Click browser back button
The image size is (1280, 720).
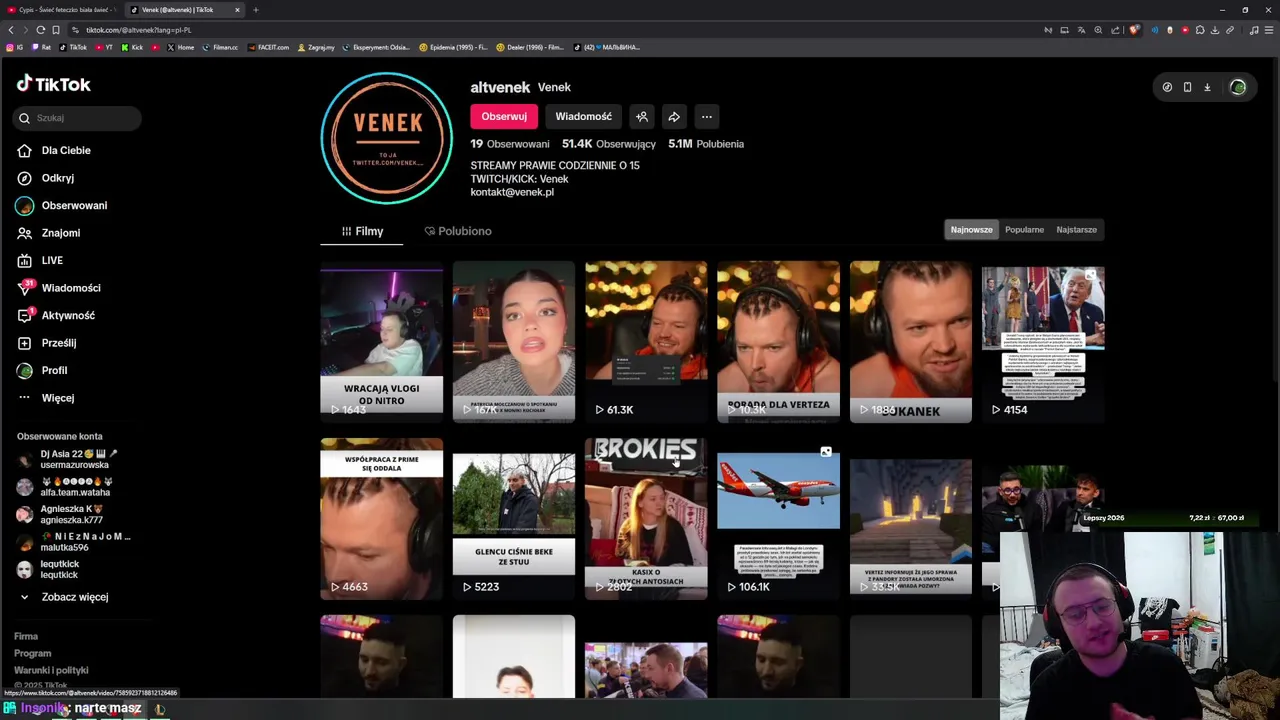click(x=11, y=30)
